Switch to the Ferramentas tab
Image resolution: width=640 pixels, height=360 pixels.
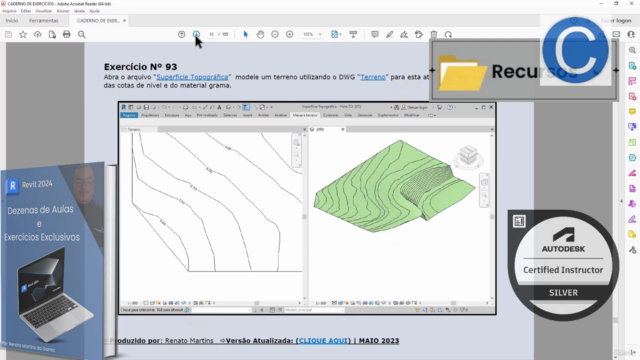tap(44, 20)
